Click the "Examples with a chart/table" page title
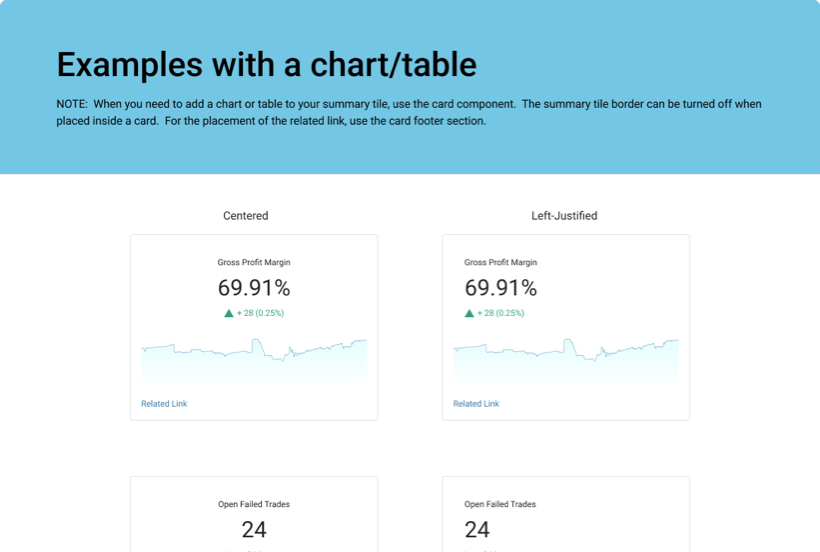This screenshot has width=820, height=552. [x=266, y=64]
